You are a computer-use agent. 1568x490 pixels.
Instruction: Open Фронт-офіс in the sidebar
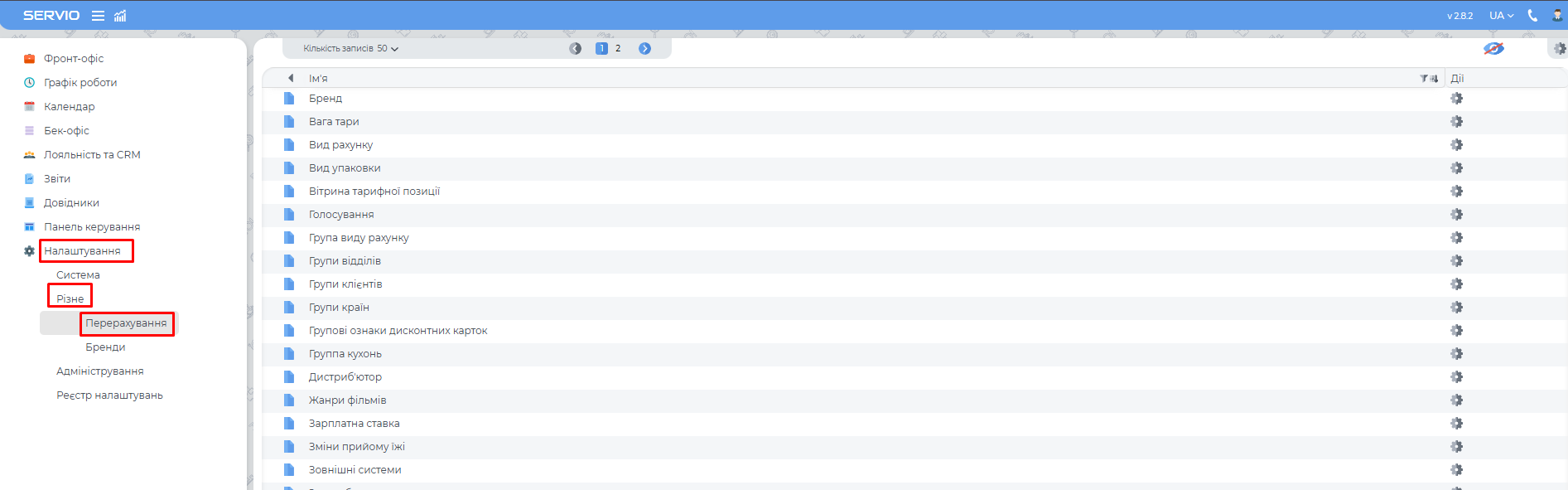[74, 59]
